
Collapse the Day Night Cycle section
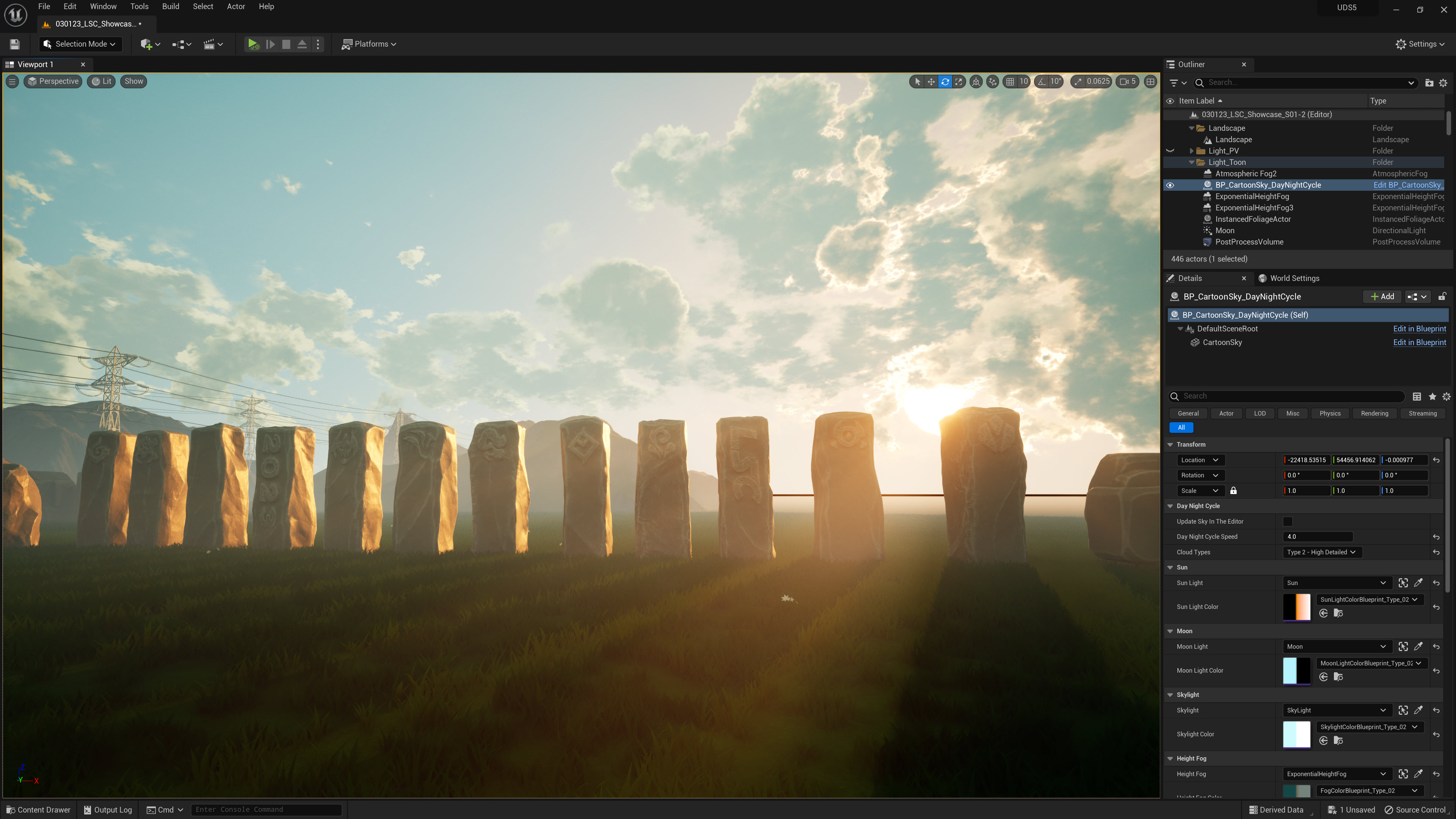point(1170,506)
